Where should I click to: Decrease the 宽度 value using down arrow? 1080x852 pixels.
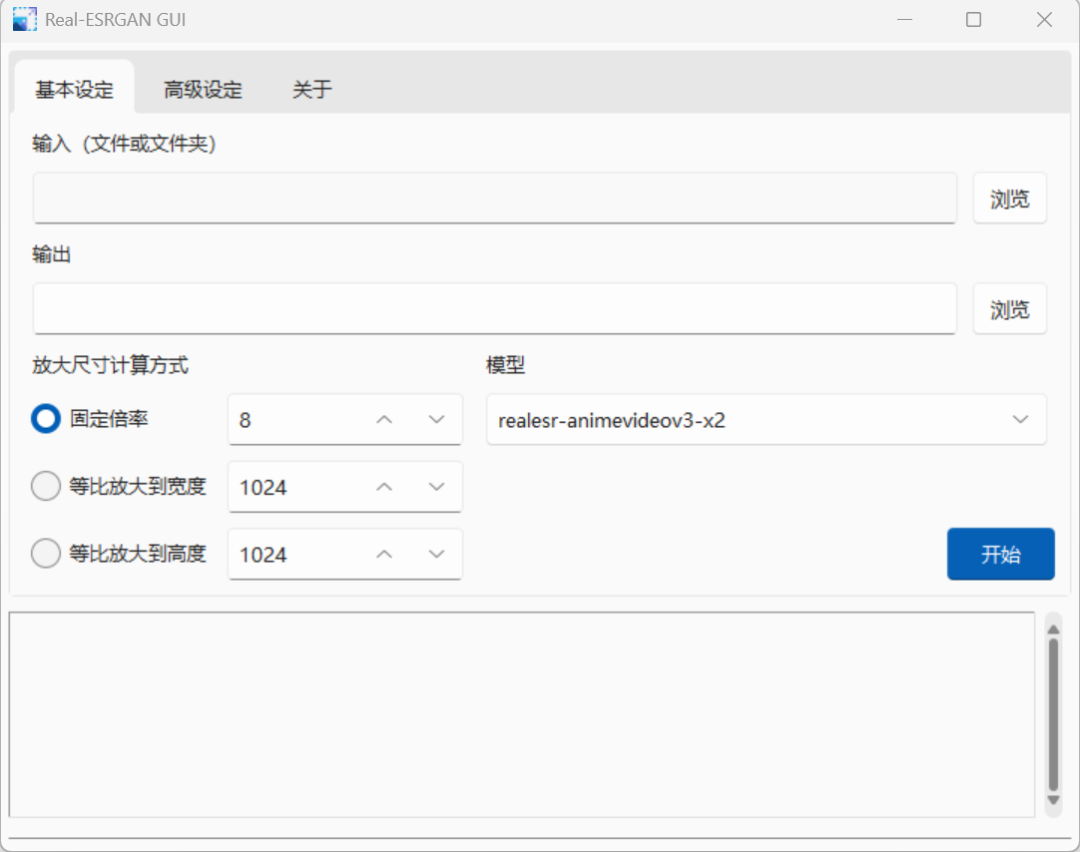[x=437, y=487]
